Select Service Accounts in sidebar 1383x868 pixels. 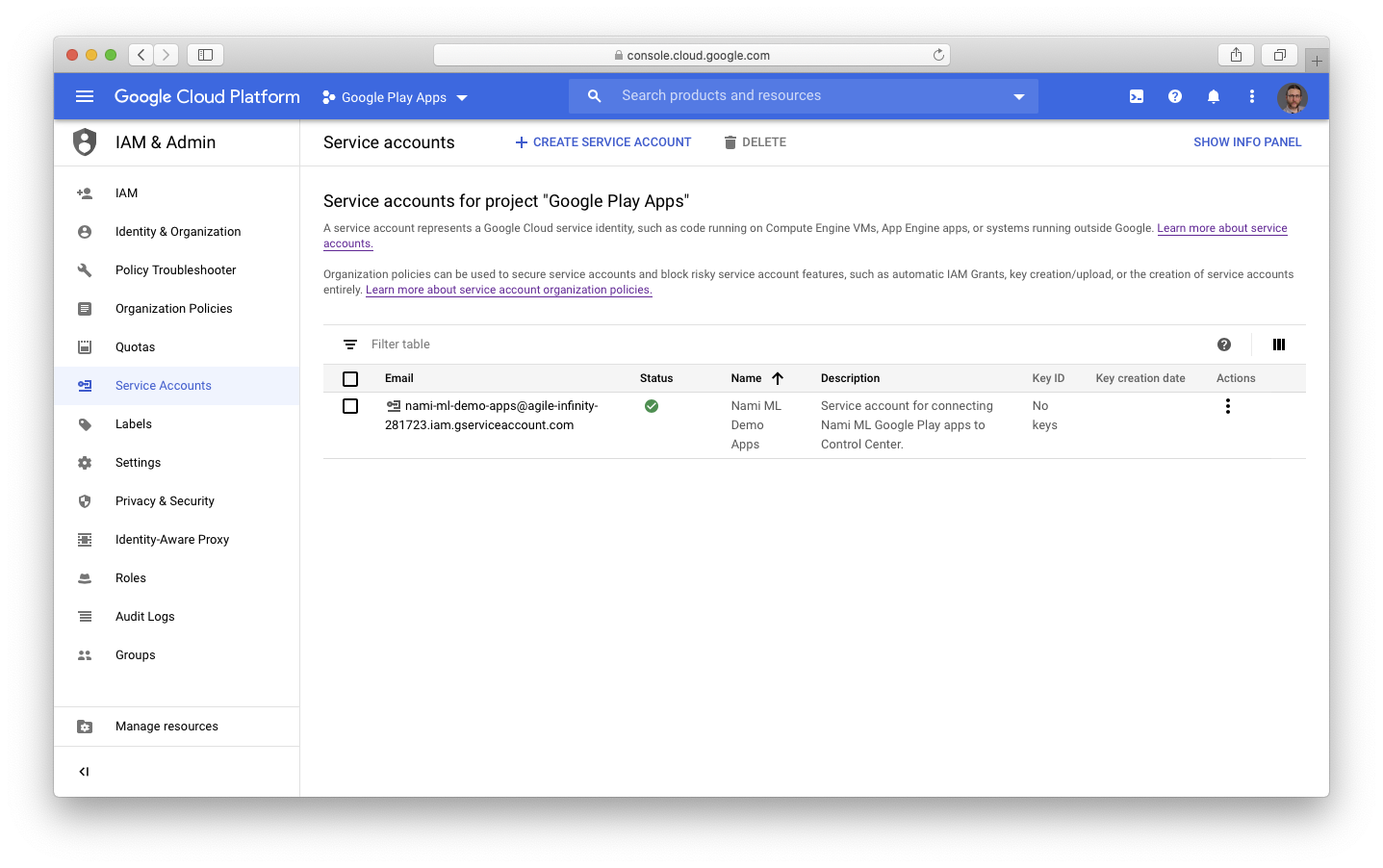[x=177, y=386]
